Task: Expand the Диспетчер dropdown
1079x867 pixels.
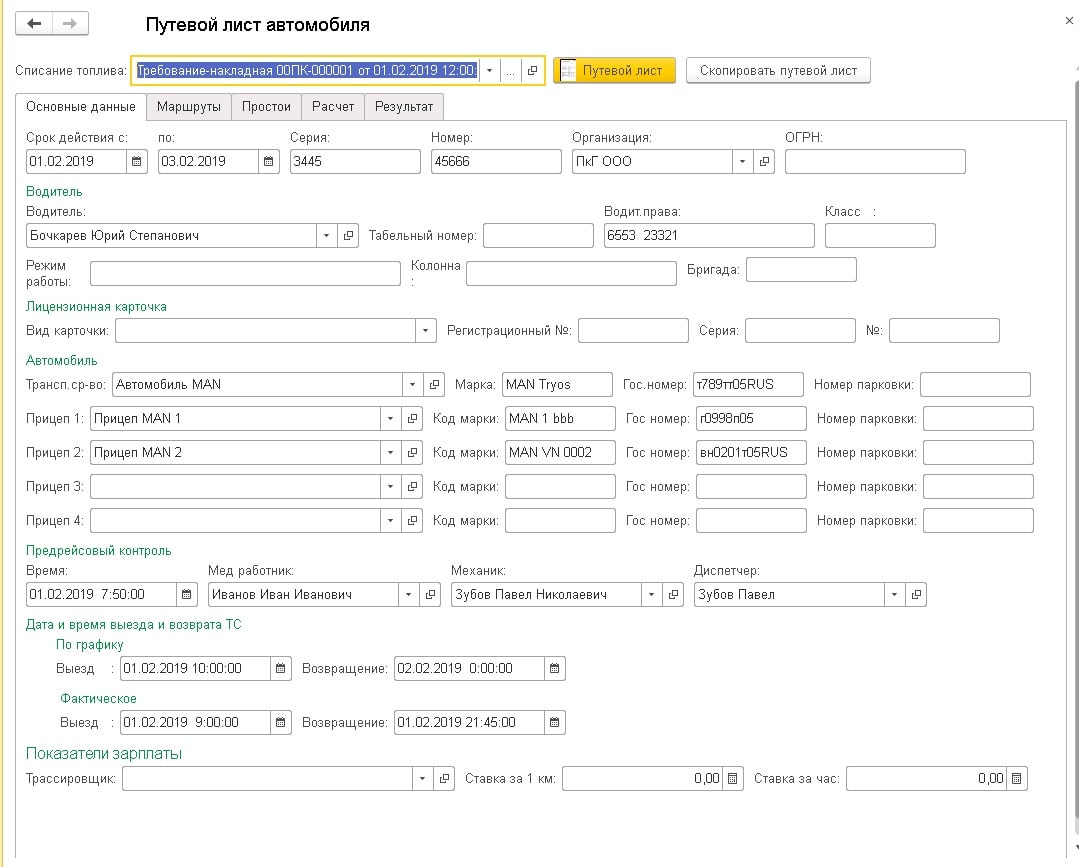Action: [895, 595]
